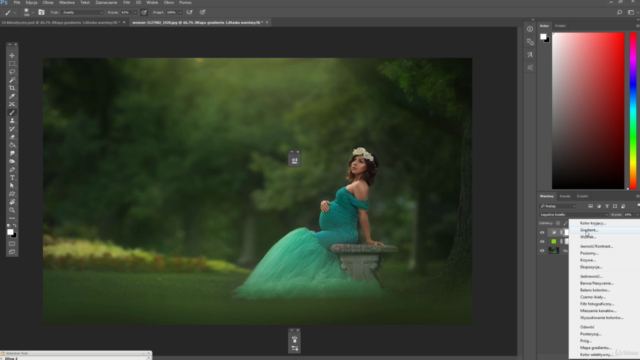The width and height of the screenshot is (640, 360).
Task: Open layer Krycie opacity dropdown
Action: pos(637,215)
